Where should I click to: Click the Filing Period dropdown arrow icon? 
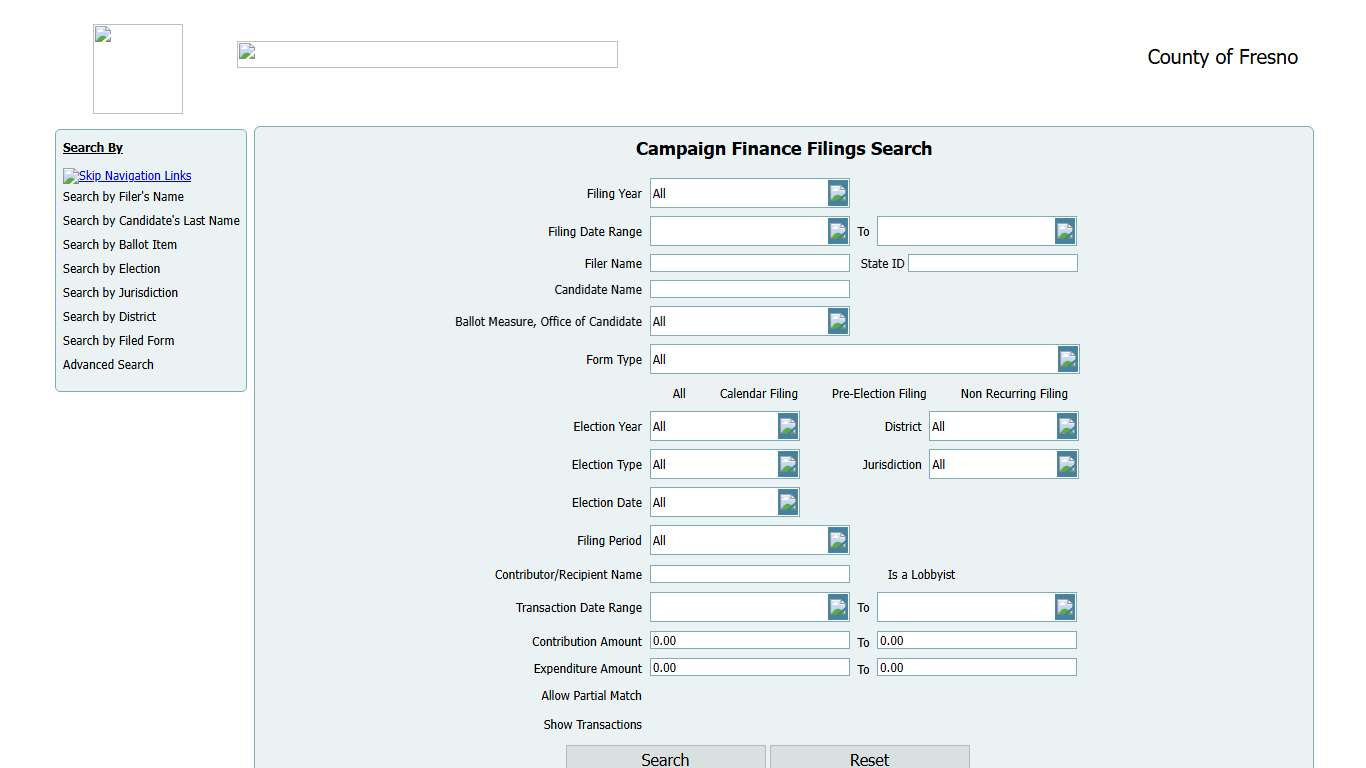(x=838, y=540)
